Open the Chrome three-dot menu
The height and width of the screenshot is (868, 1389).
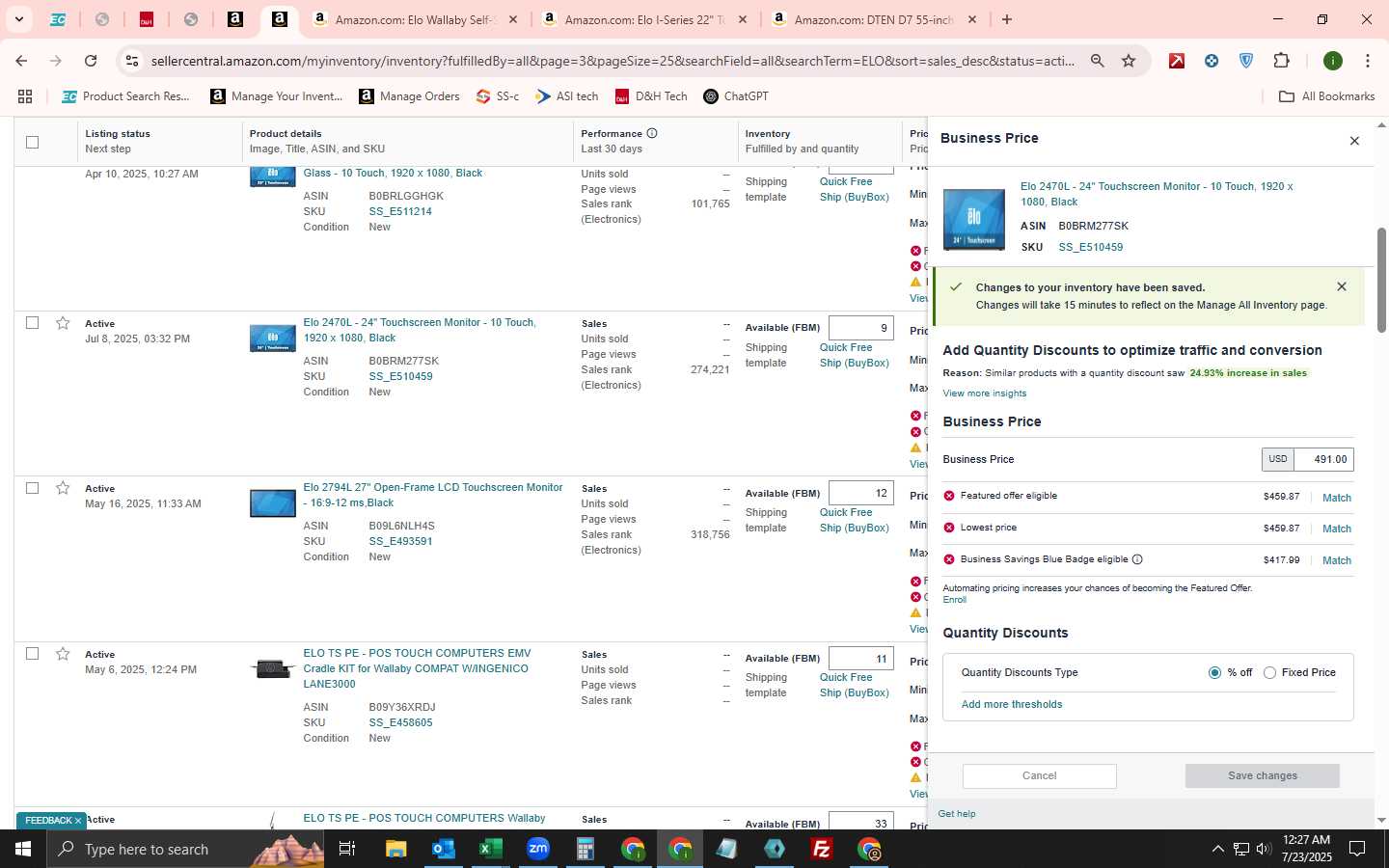point(1367,61)
